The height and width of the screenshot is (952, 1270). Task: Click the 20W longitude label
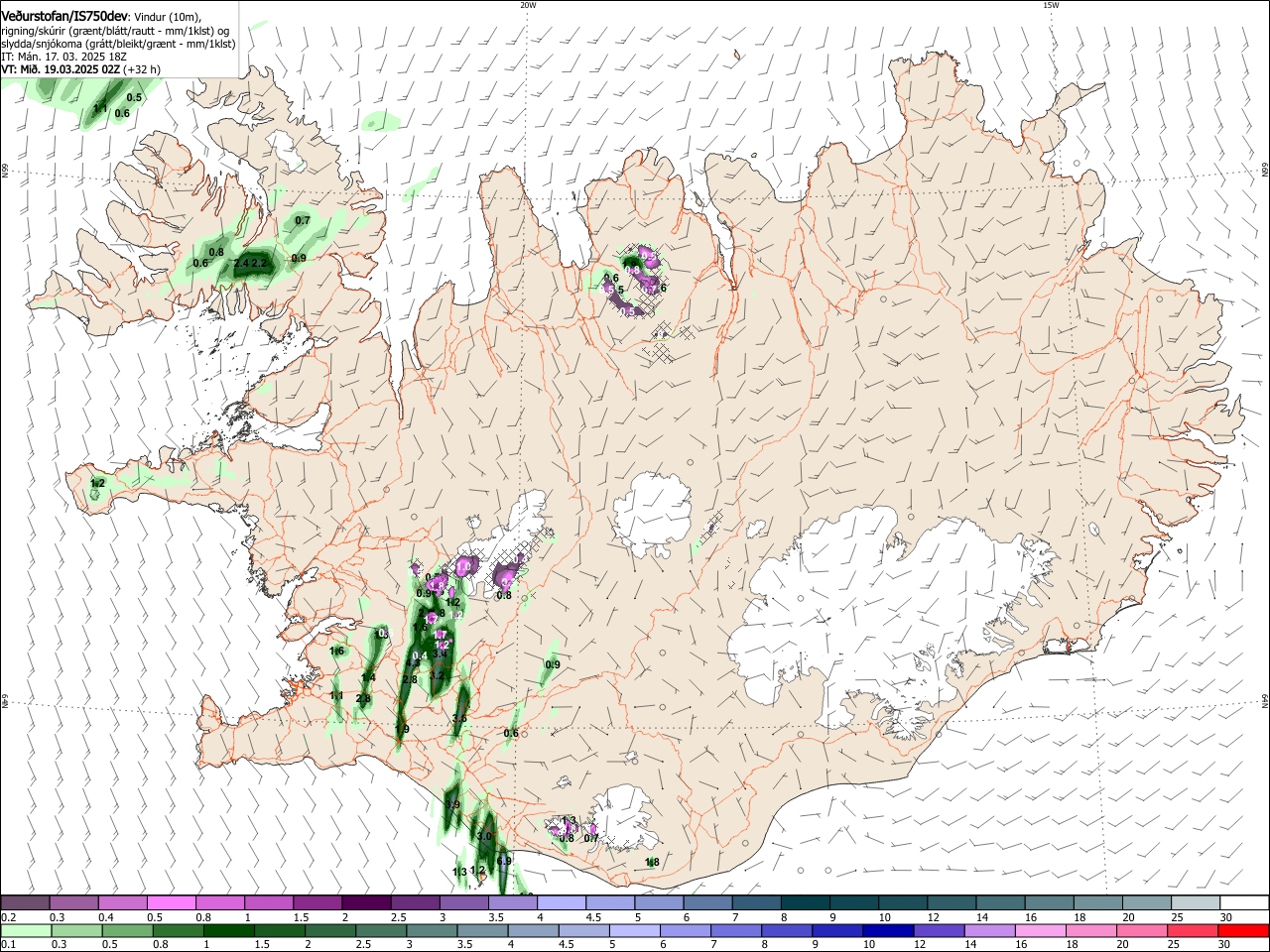pos(528,5)
